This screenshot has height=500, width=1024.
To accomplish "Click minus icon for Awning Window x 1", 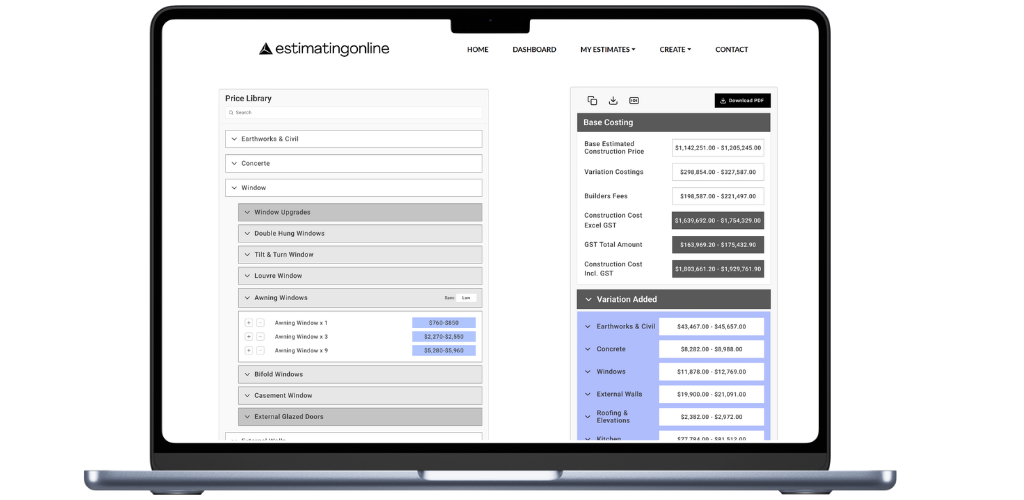I will [260, 323].
